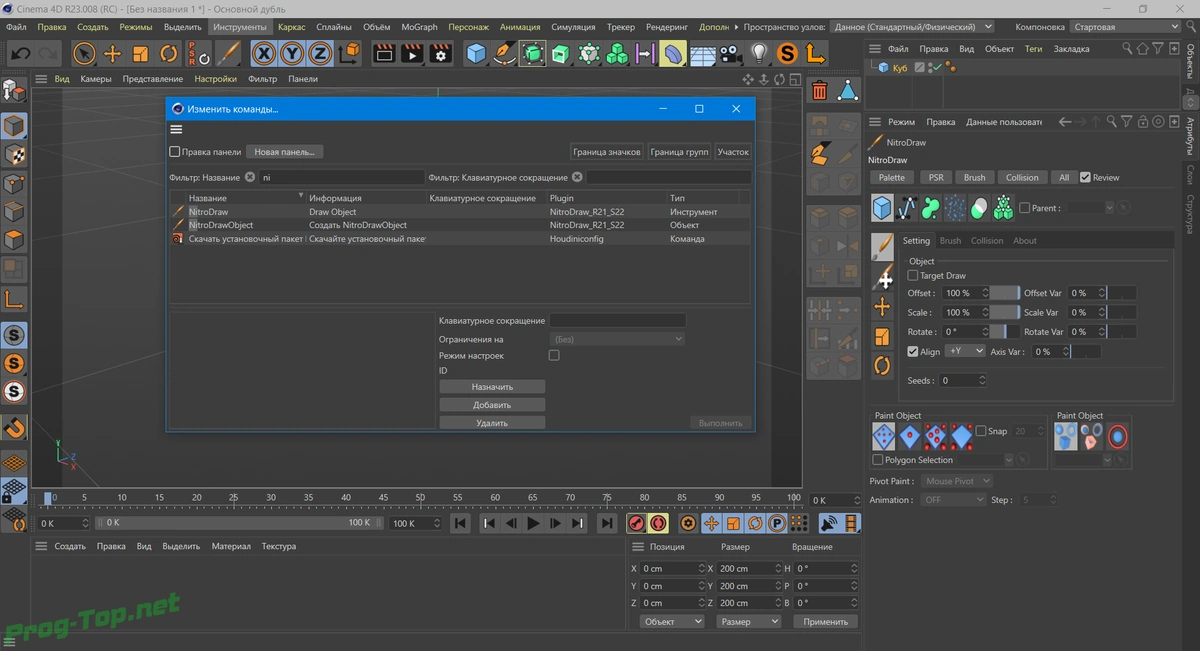1200x651 pixels.
Task: Click the trash can icon beside the viewport
Action: pos(820,91)
